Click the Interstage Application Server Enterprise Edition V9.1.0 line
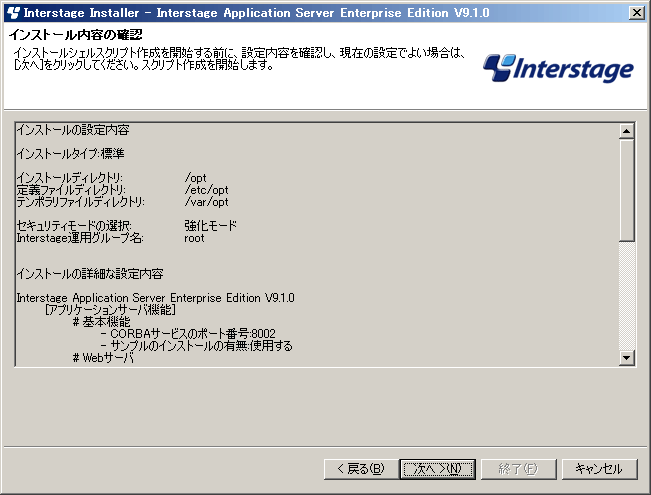The width and height of the screenshot is (651, 495). (156, 298)
